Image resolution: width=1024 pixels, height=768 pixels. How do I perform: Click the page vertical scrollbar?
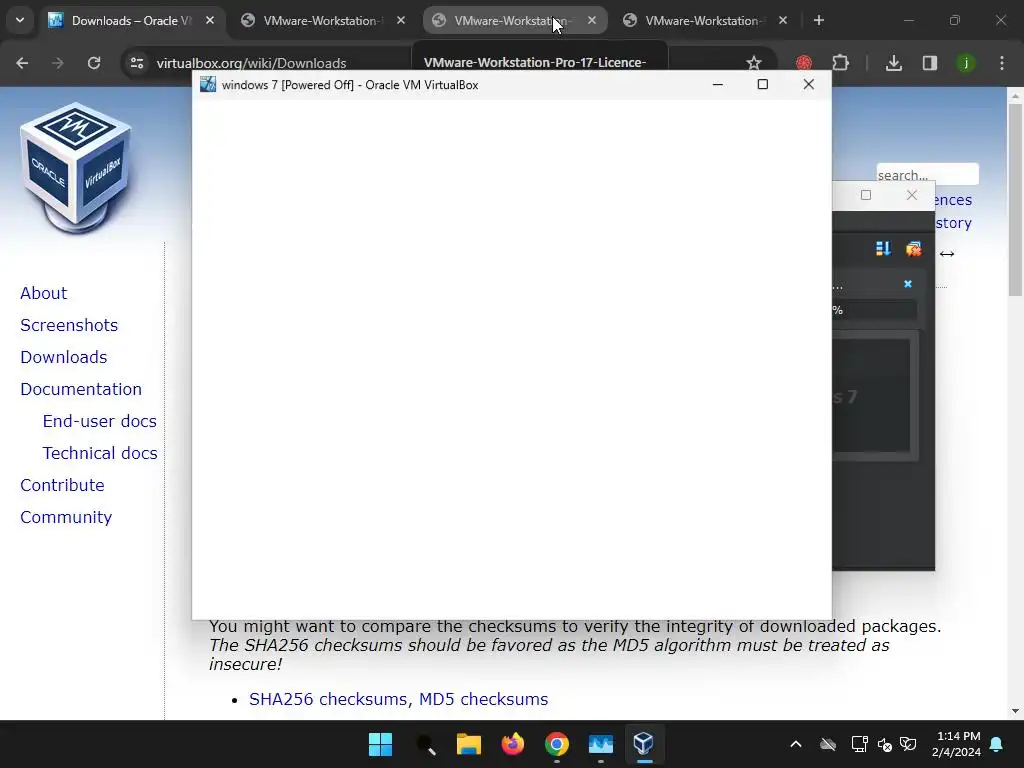pyautogui.click(x=1015, y=199)
